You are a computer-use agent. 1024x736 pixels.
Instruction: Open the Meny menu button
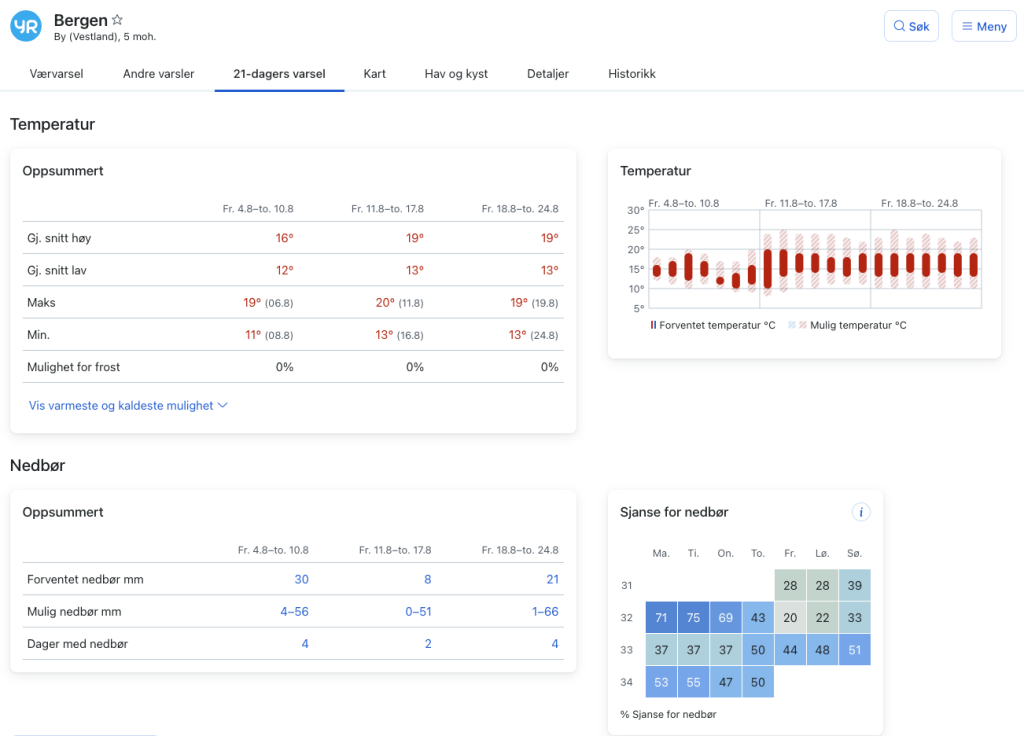pyautogui.click(x=984, y=26)
